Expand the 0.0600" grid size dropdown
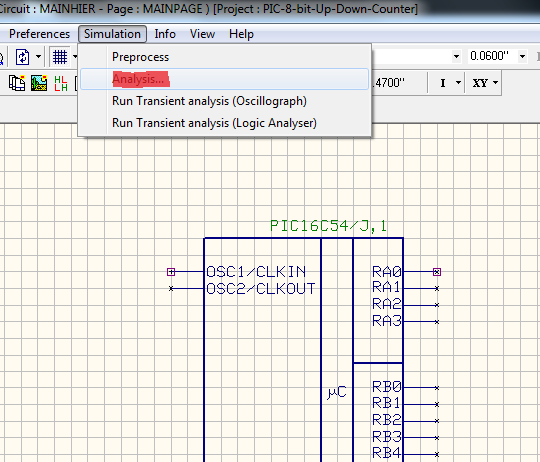 point(522,56)
